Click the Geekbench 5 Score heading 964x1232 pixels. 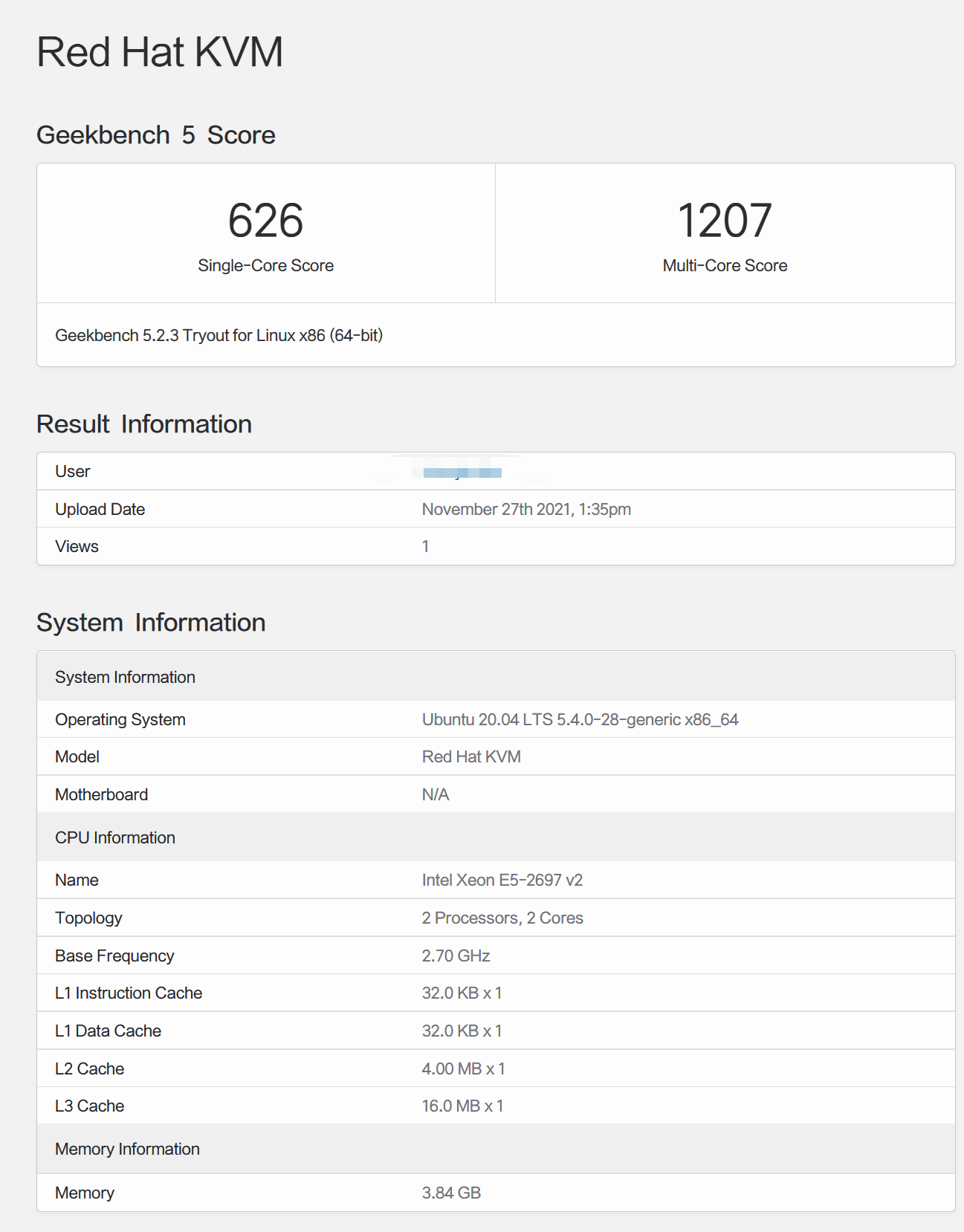(x=156, y=134)
